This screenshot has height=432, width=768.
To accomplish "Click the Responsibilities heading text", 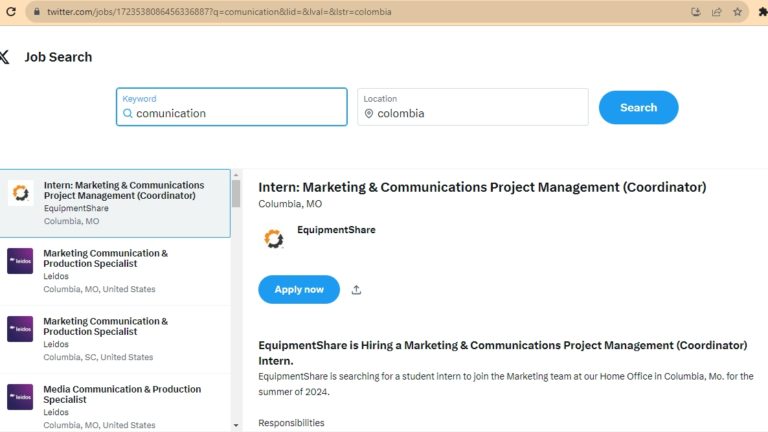I will point(291,423).
